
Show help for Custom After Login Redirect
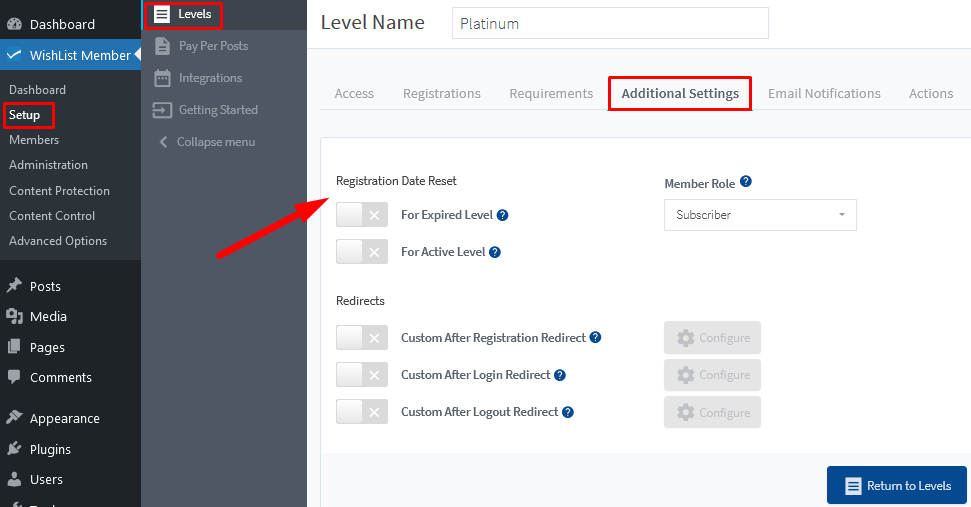[560, 375]
